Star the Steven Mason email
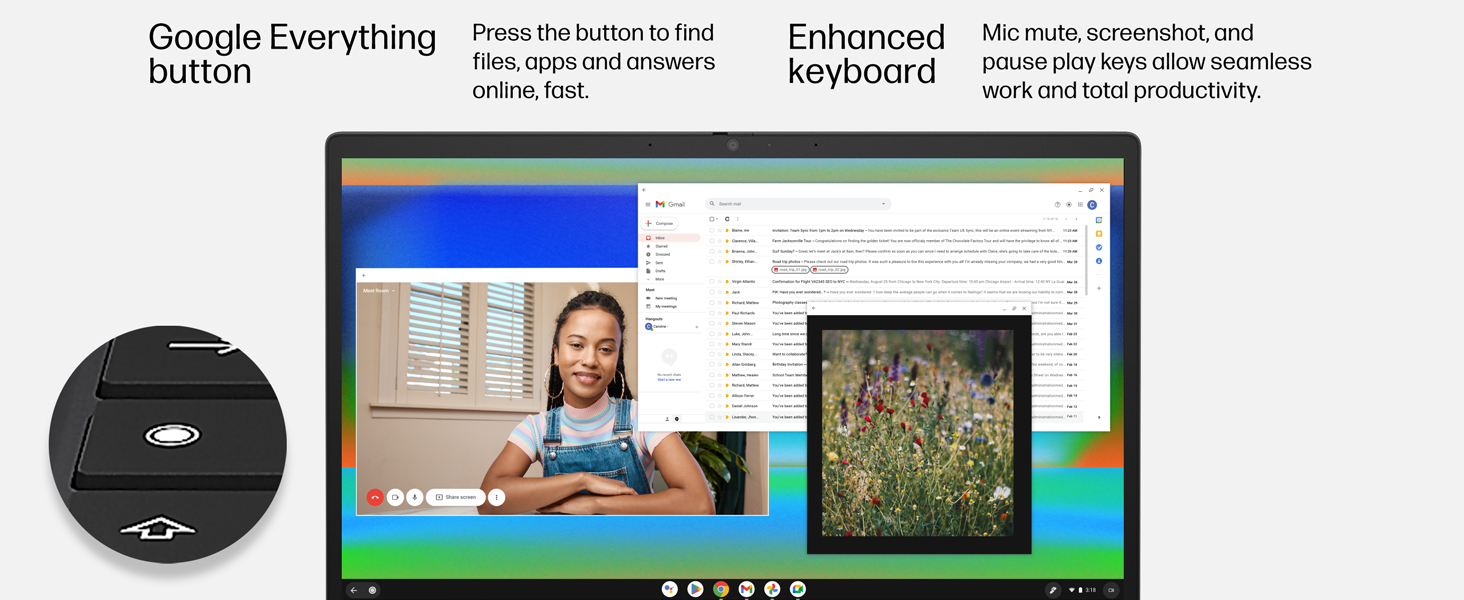 (x=719, y=323)
